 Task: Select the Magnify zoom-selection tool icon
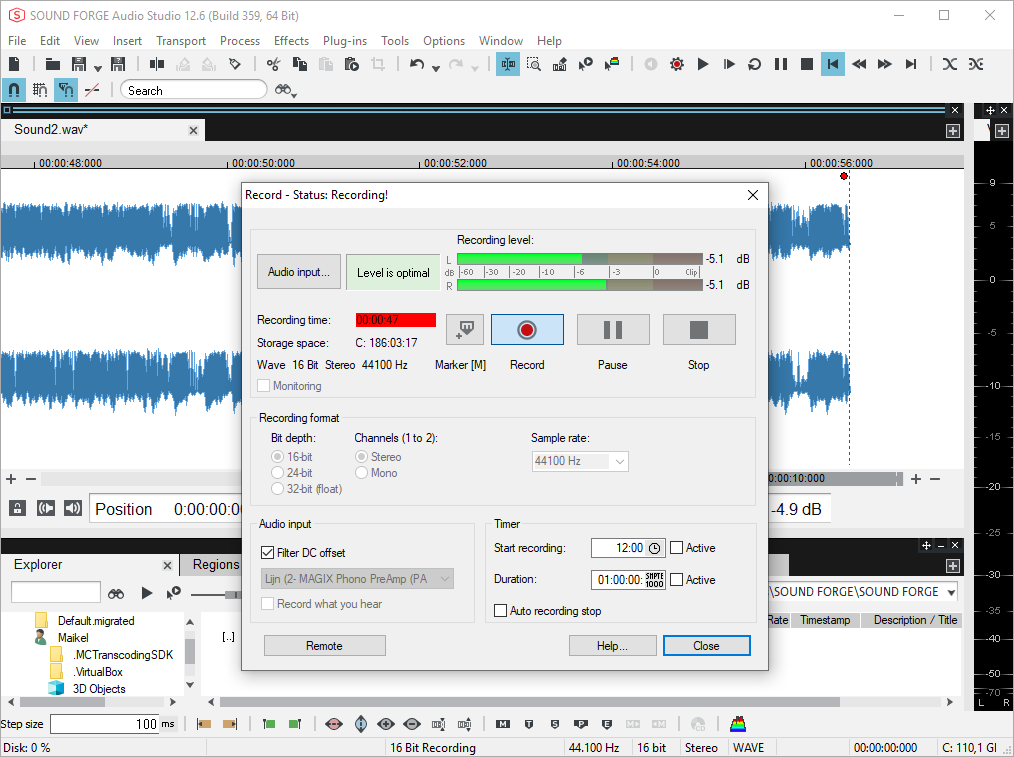pos(534,64)
